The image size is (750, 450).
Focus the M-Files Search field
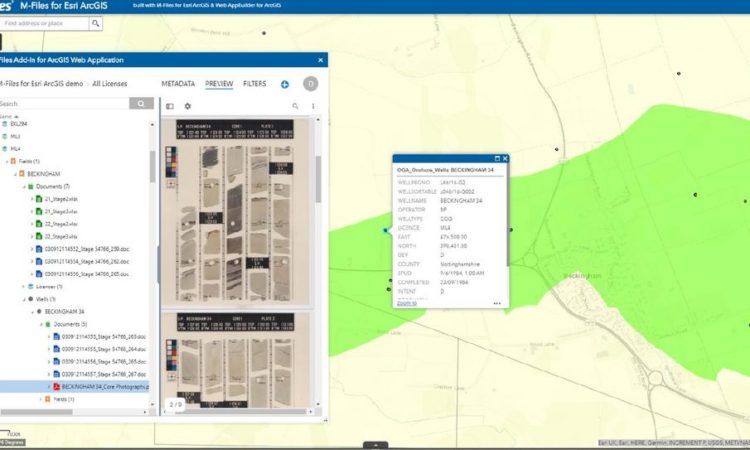tap(65, 103)
